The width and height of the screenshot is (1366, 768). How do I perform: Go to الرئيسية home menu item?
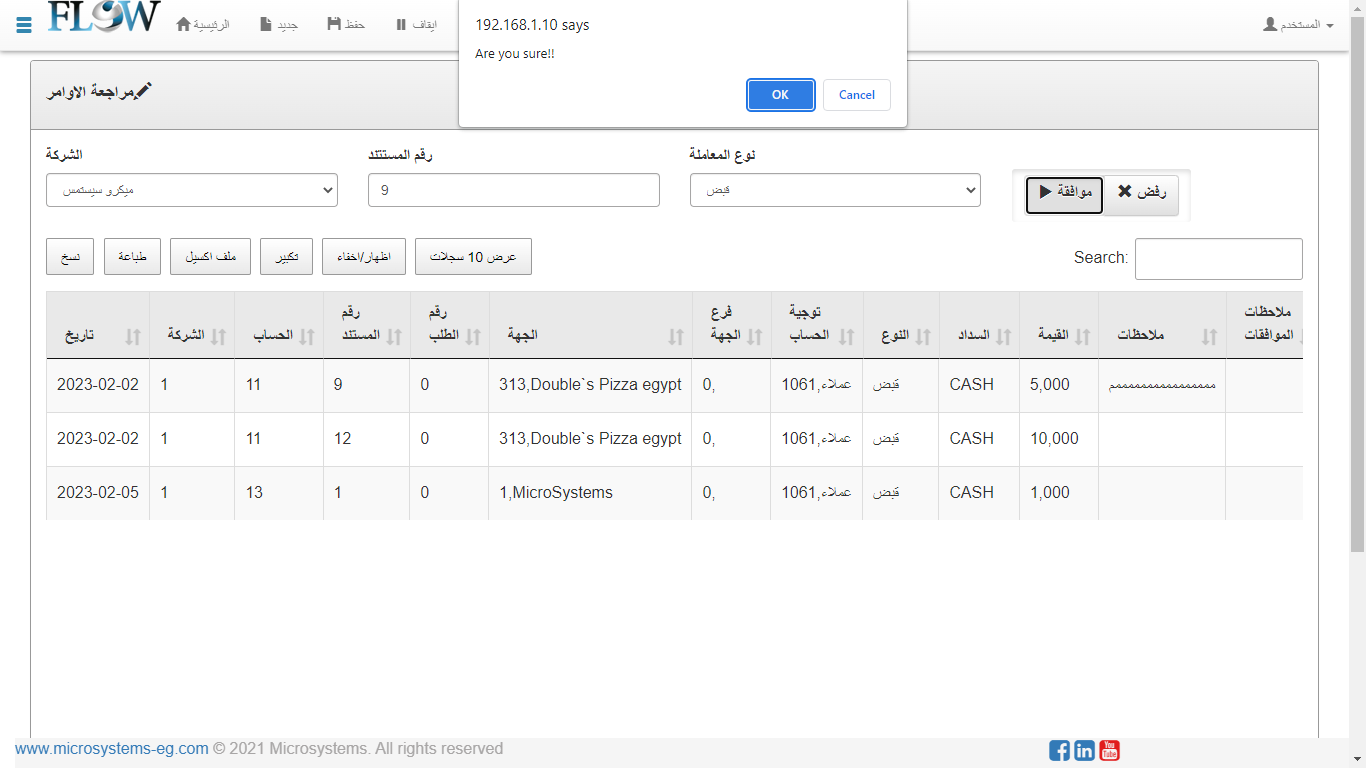click(203, 24)
